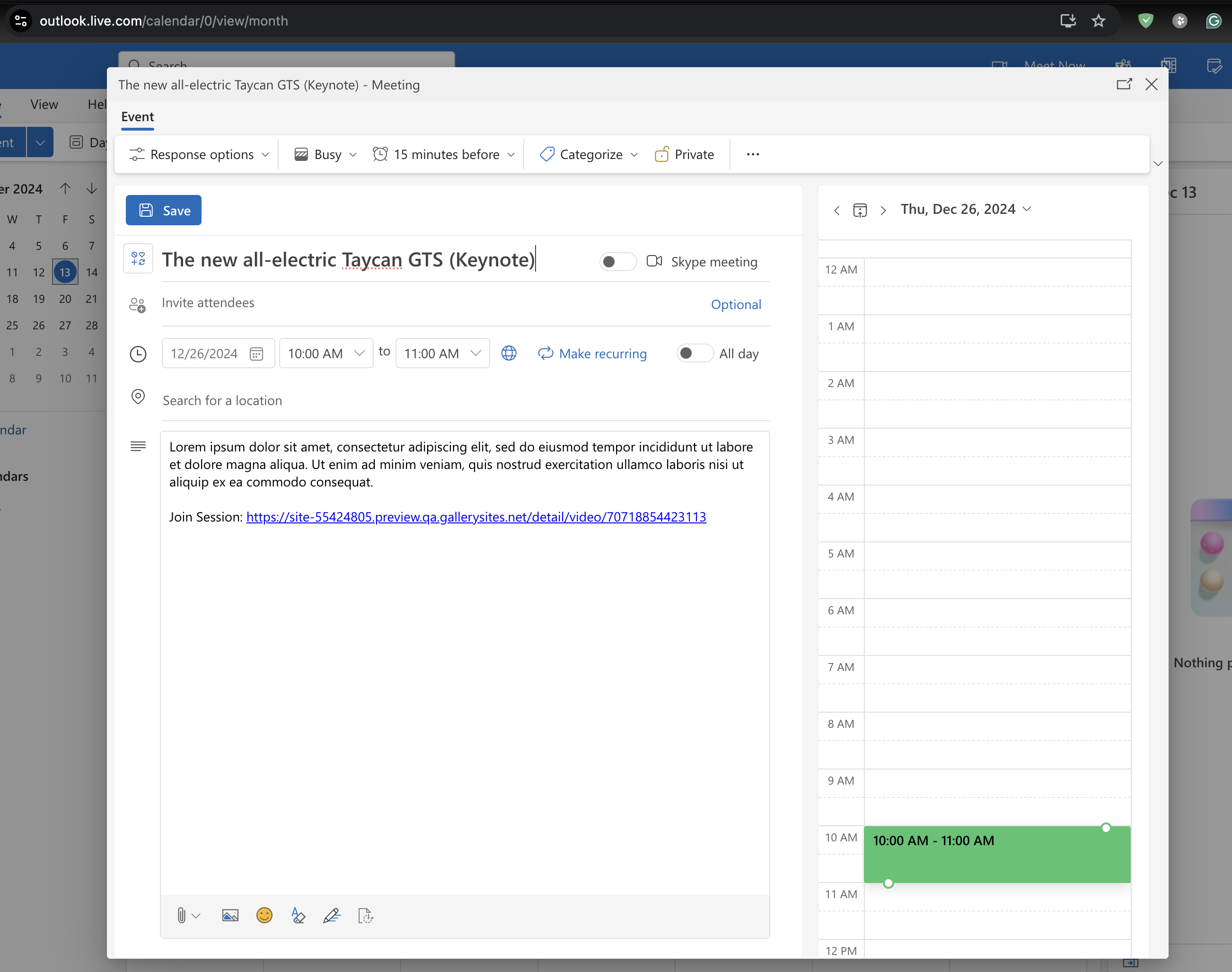Click the bottom resize handle of the event block

(889, 883)
